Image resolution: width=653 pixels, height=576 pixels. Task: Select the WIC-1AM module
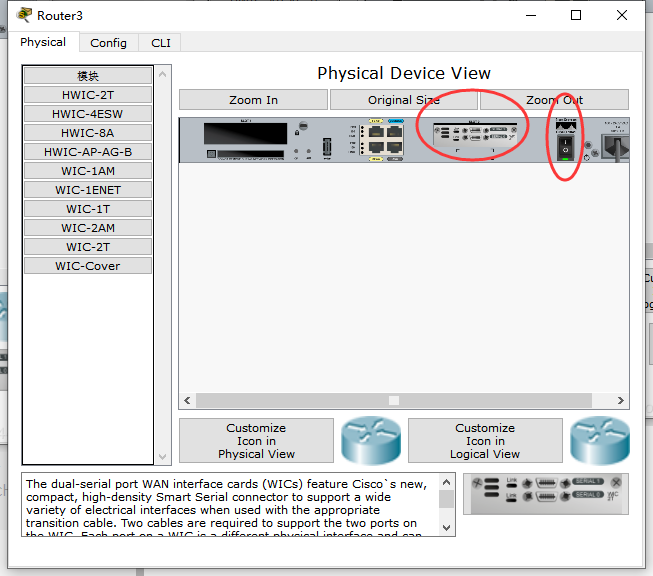88,171
